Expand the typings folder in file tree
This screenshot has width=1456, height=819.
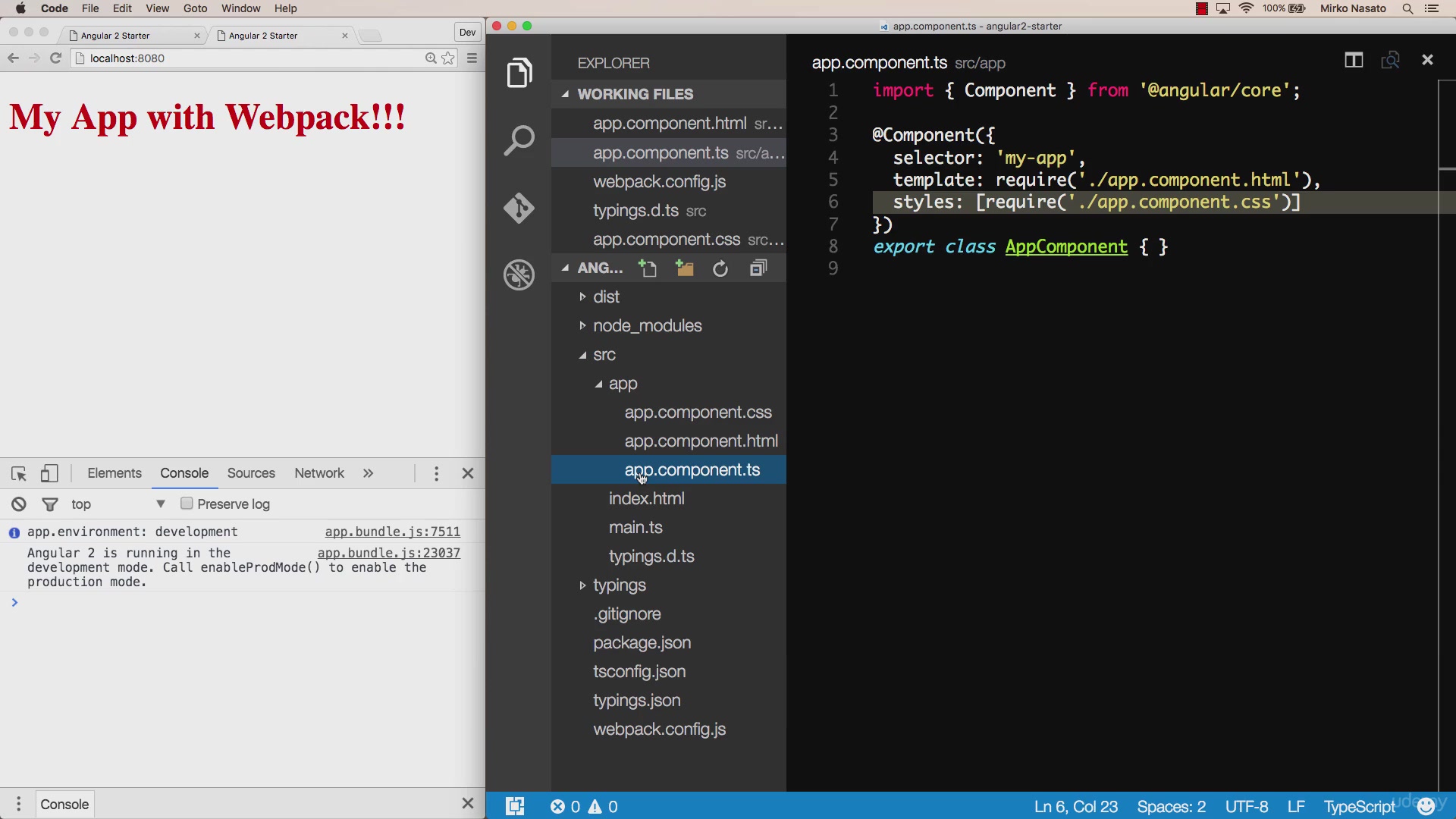[585, 585]
